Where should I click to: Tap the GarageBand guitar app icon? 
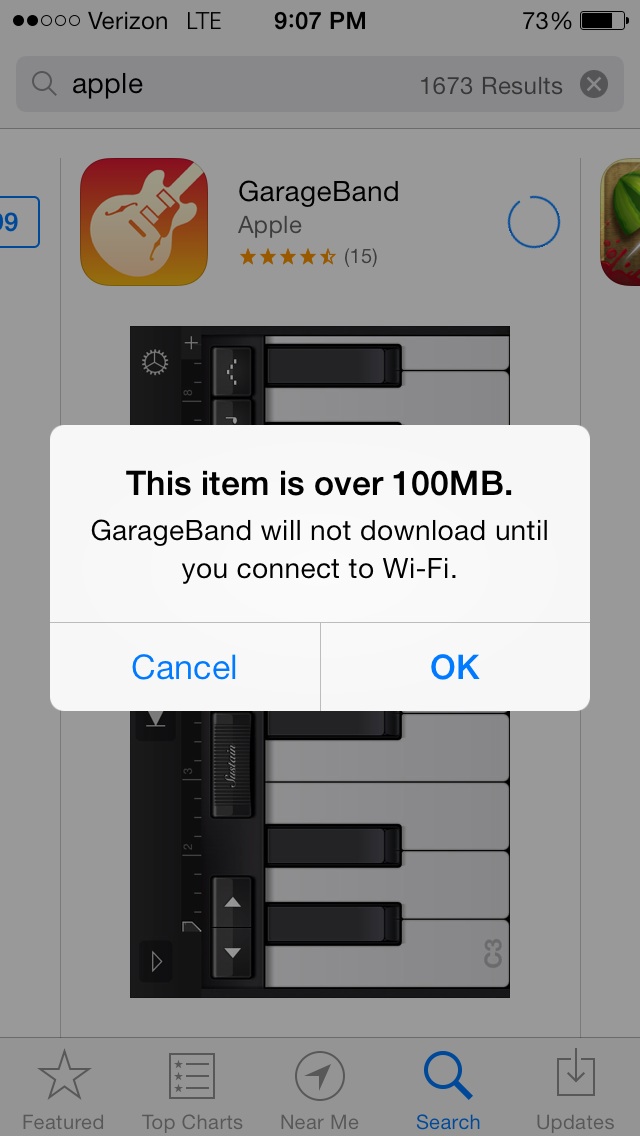[144, 222]
